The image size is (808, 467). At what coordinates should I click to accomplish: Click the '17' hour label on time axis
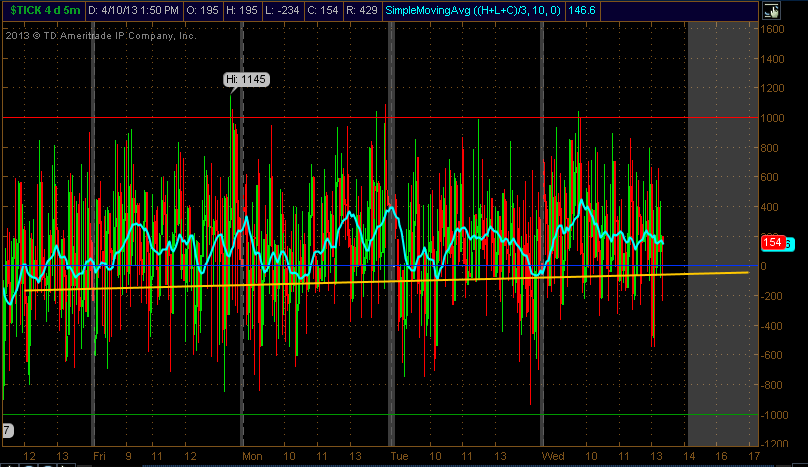[754, 456]
